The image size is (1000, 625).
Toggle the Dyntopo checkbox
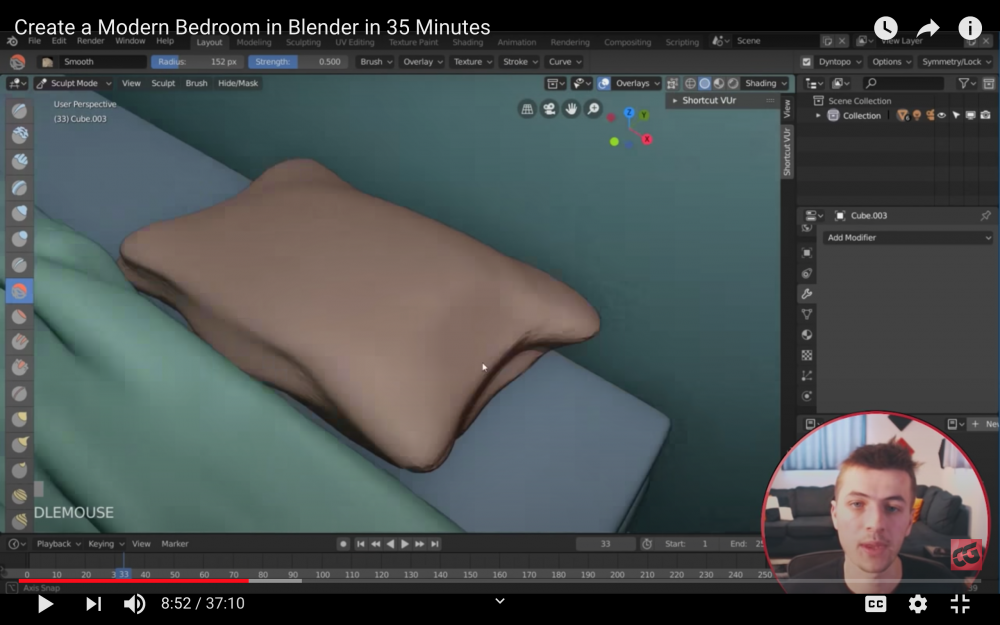coord(807,62)
